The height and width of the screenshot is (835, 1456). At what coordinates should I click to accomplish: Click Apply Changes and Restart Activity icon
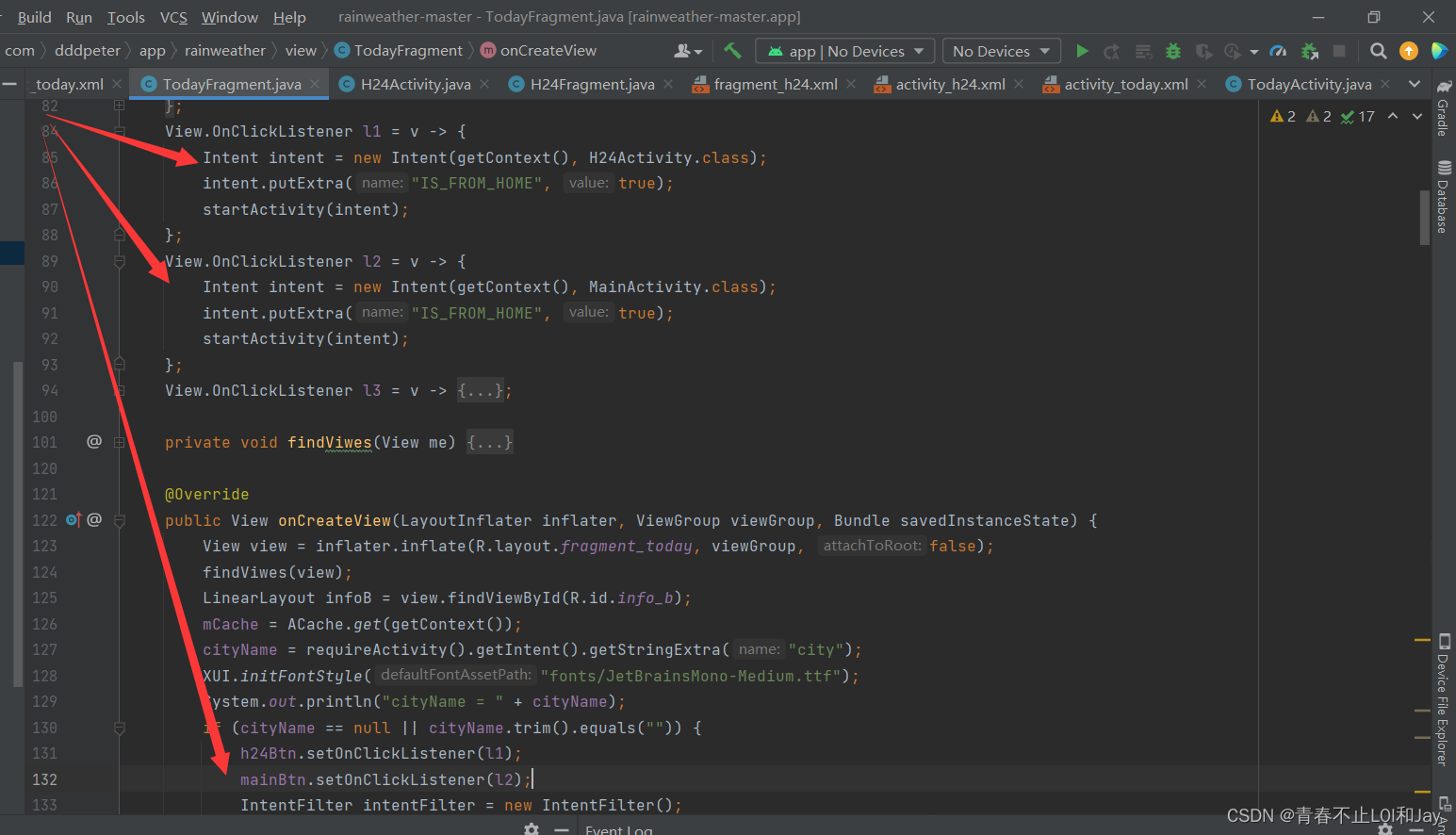pyautogui.click(x=1112, y=51)
